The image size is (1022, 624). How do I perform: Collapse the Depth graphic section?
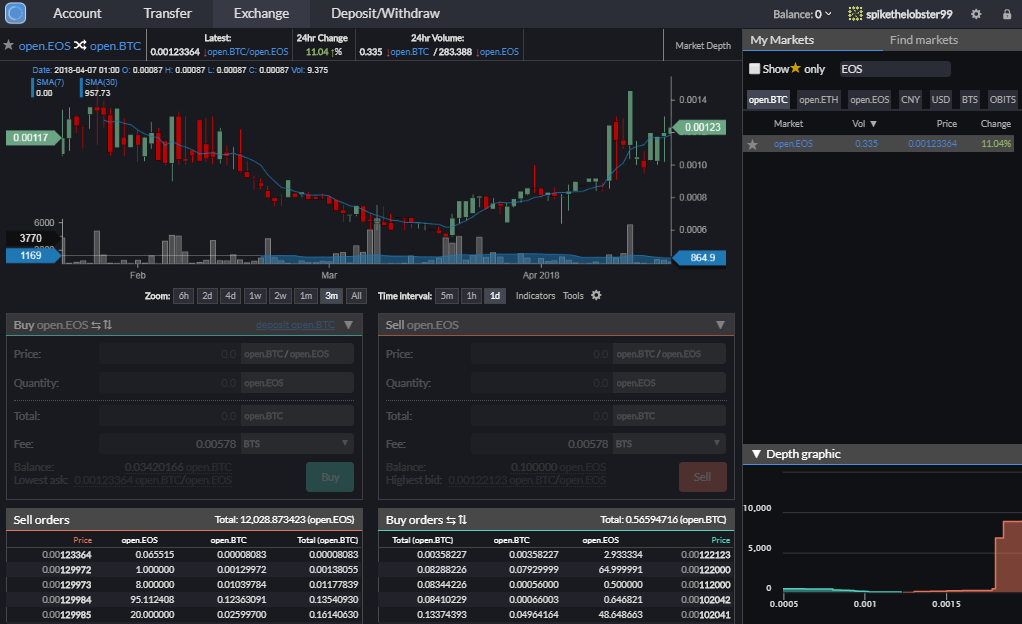756,454
